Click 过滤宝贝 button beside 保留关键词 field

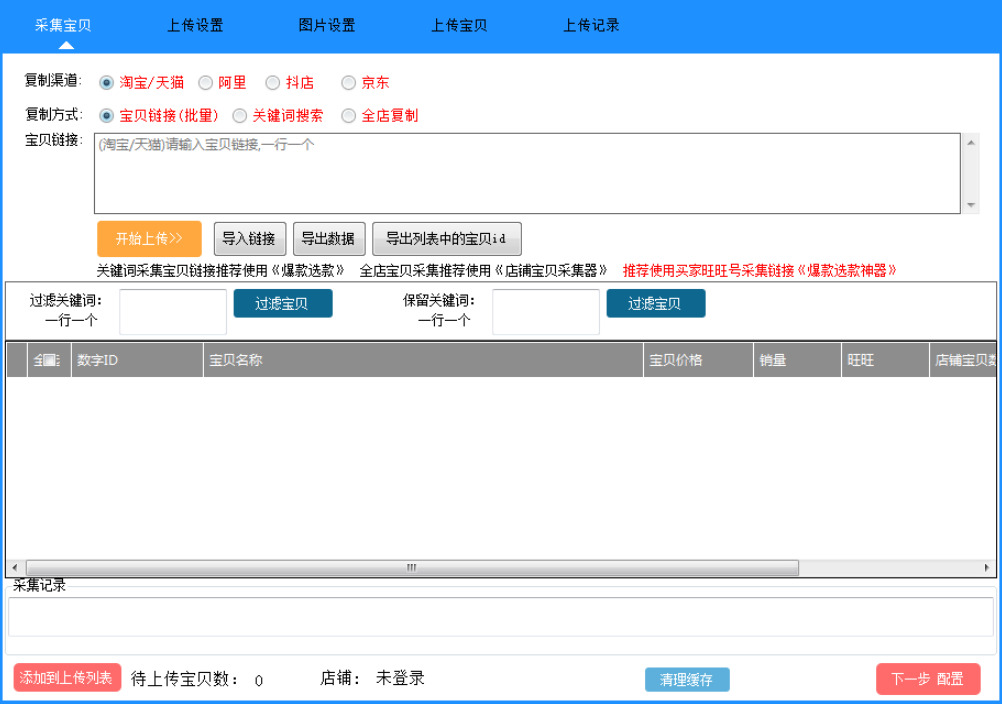click(655, 304)
